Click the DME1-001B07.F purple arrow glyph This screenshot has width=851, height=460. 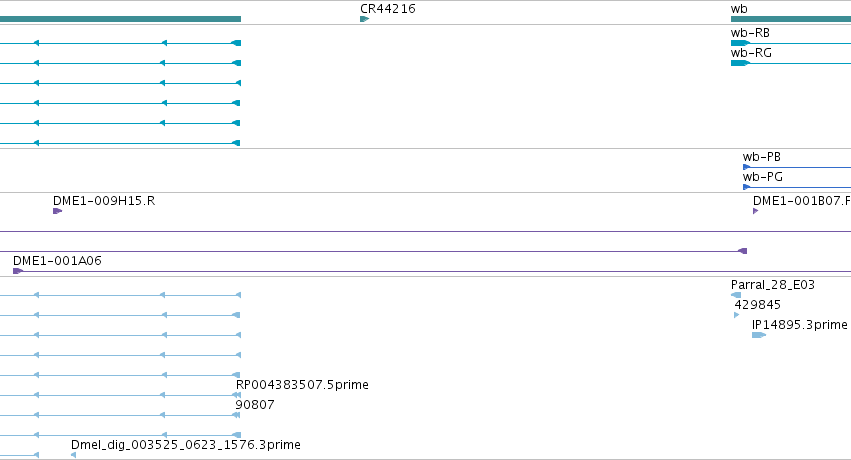click(x=755, y=211)
